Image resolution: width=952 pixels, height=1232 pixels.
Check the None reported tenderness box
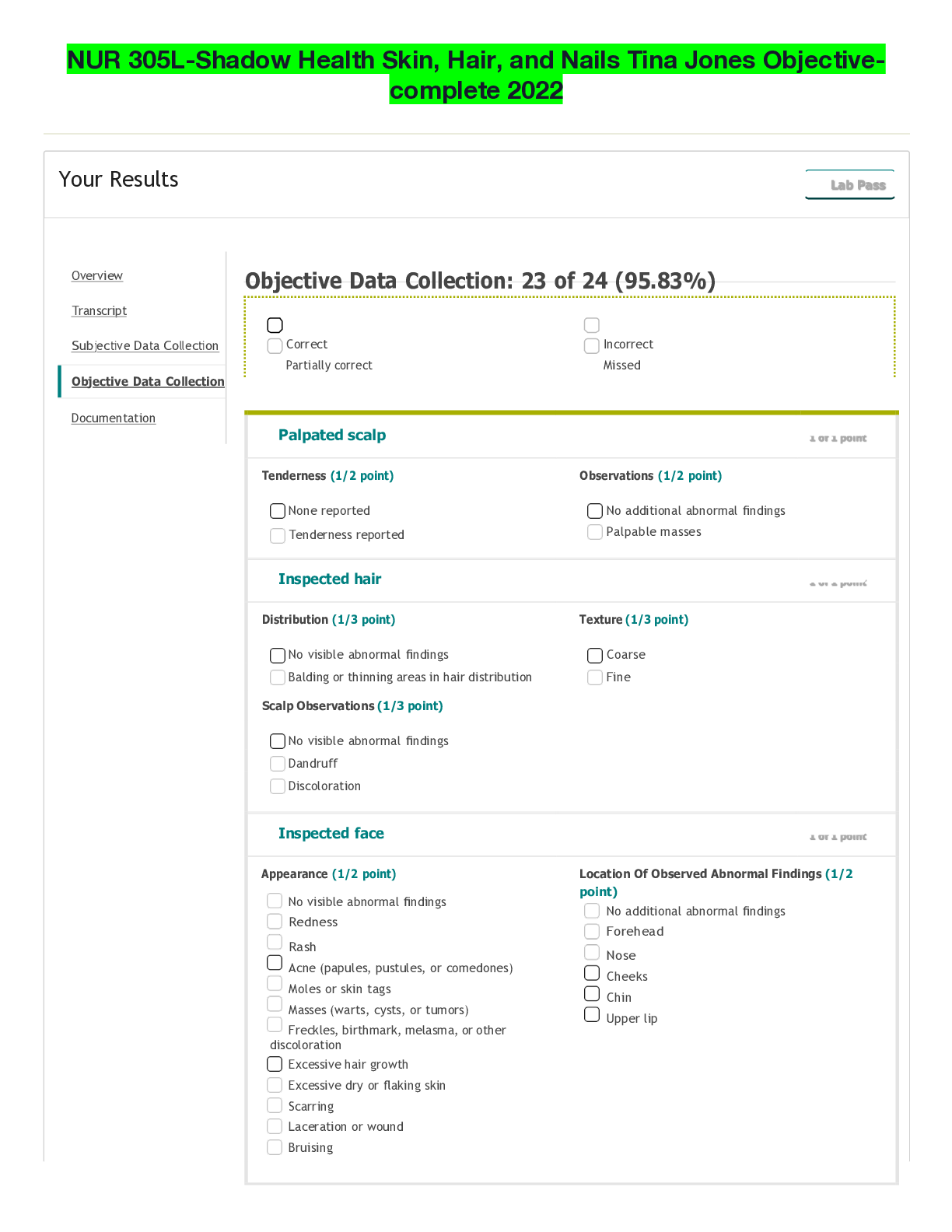[278, 511]
